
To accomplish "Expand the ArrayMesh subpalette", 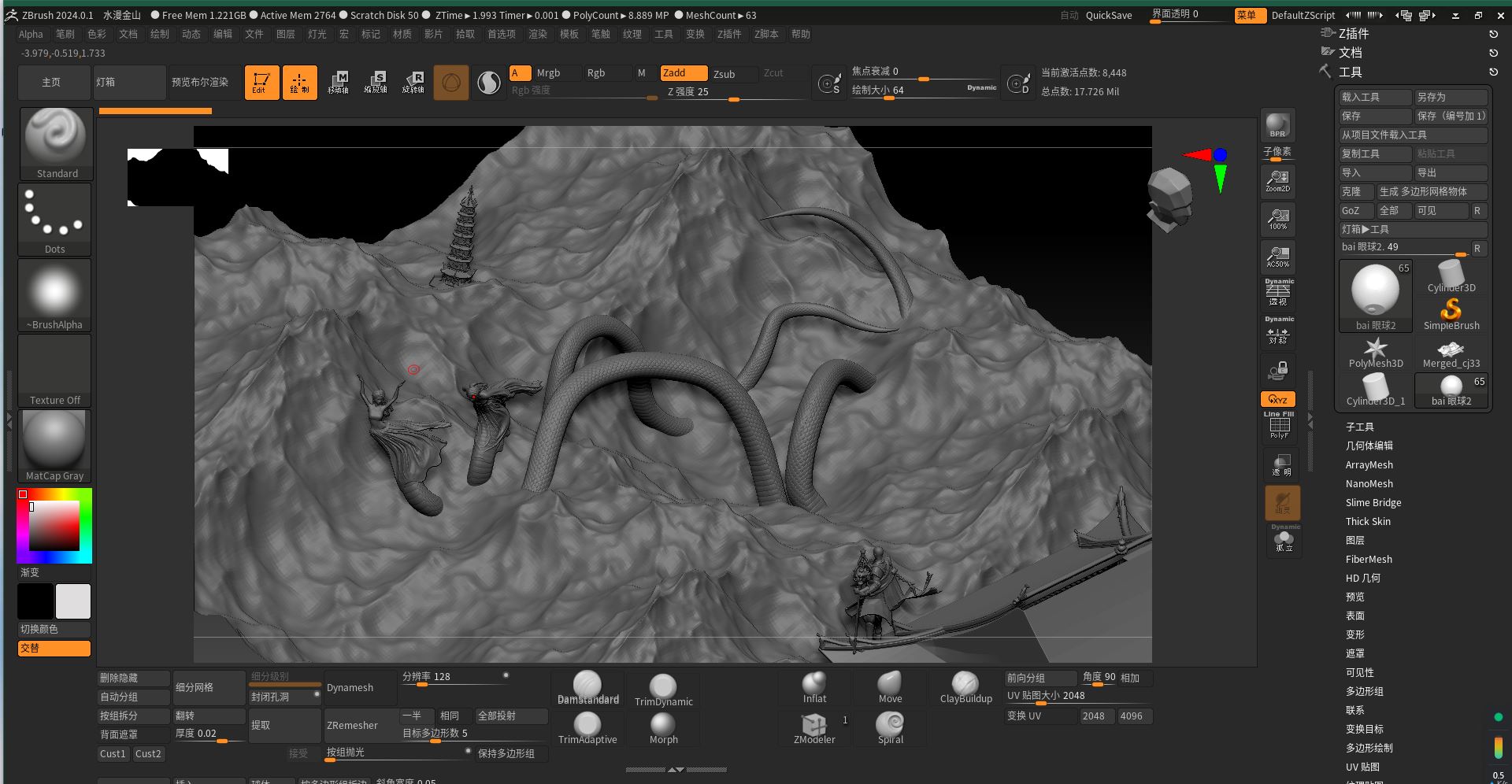I will tap(1369, 465).
